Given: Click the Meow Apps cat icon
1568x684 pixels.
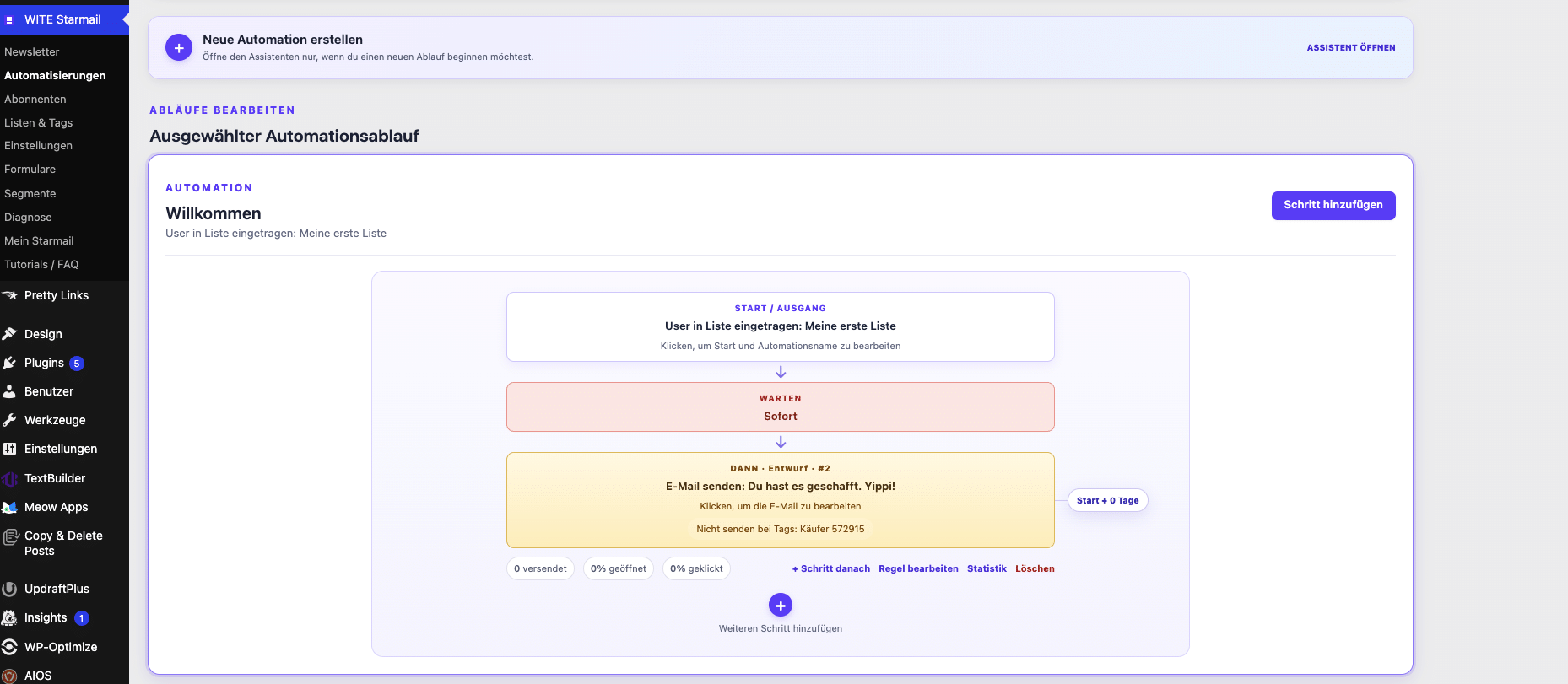Looking at the screenshot, I should click(10, 507).
